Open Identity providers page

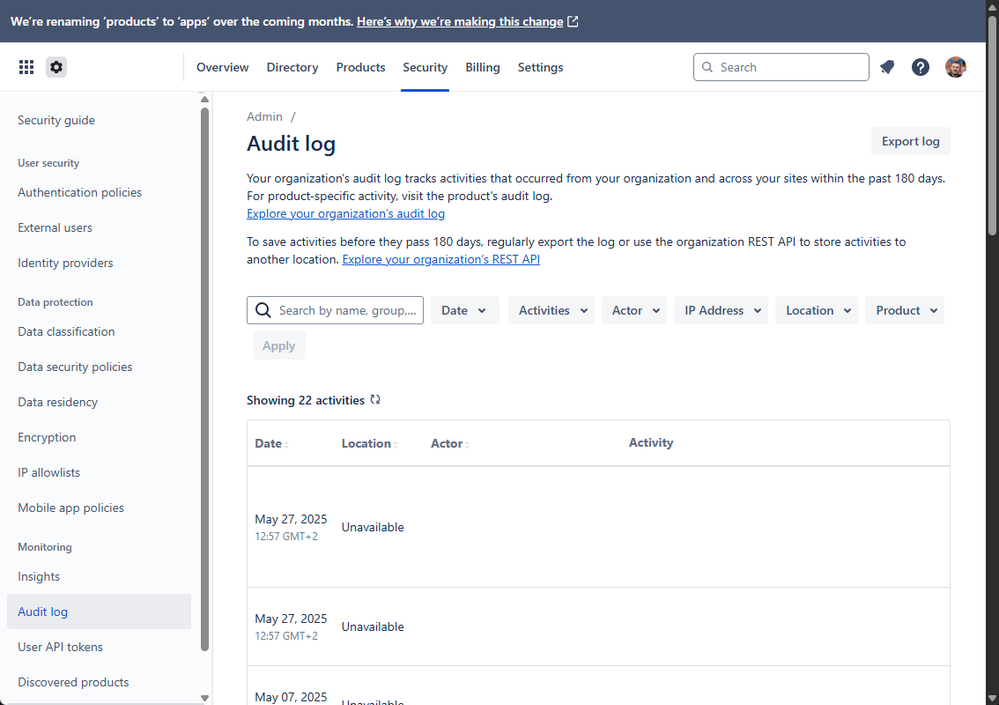click(65, 262)
